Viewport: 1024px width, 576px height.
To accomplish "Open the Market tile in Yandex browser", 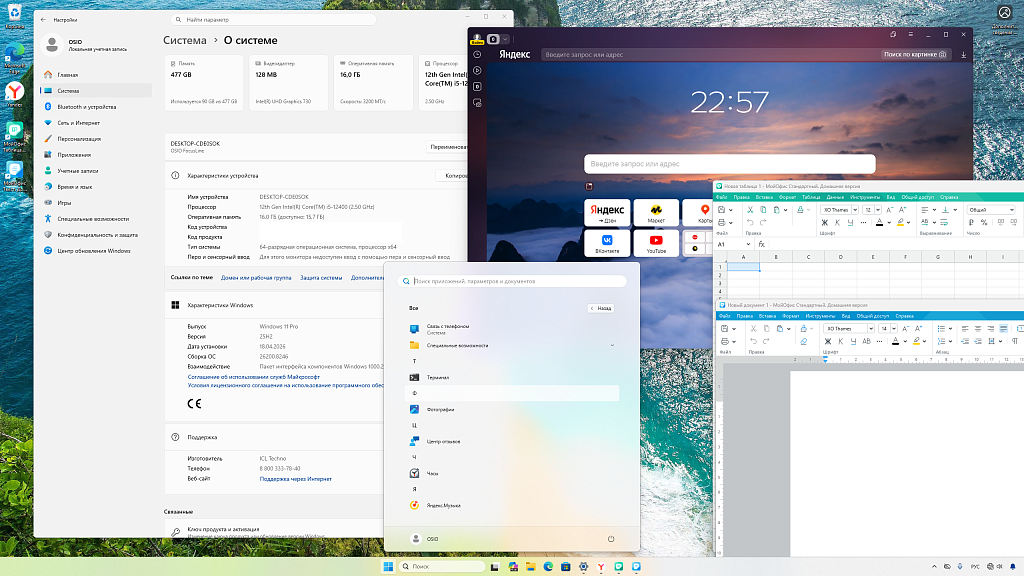I will 656,213.
